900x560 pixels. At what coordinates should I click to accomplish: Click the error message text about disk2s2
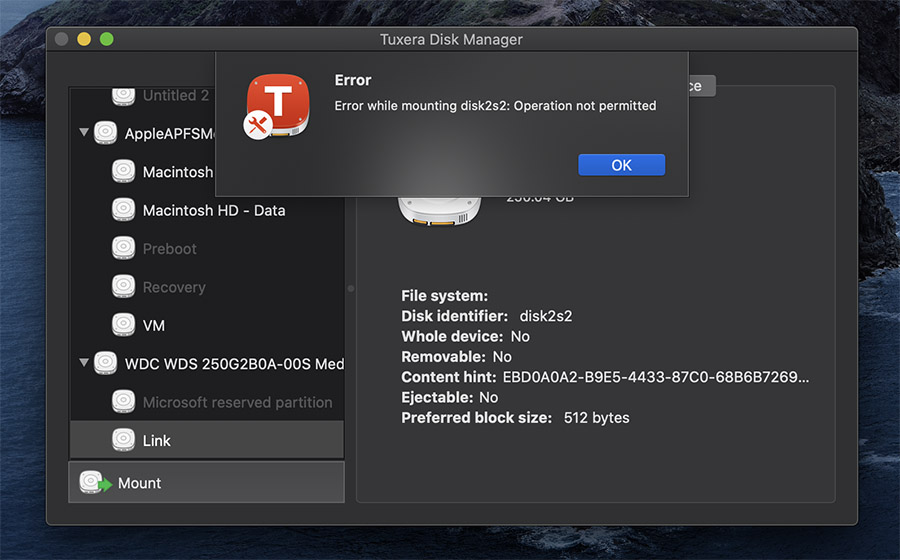click(x=495, y=106)
